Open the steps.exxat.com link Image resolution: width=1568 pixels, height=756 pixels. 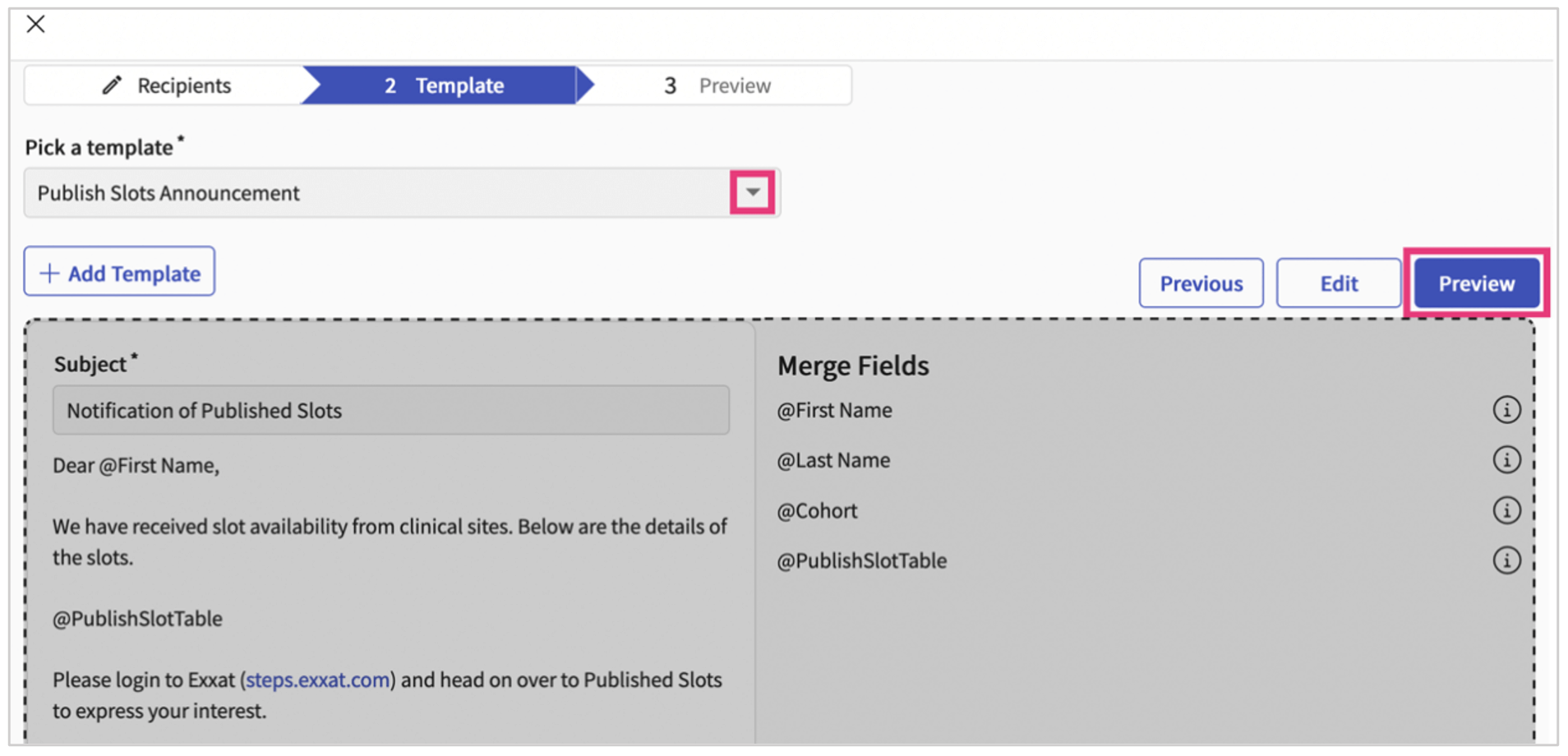tap(316, 680)
